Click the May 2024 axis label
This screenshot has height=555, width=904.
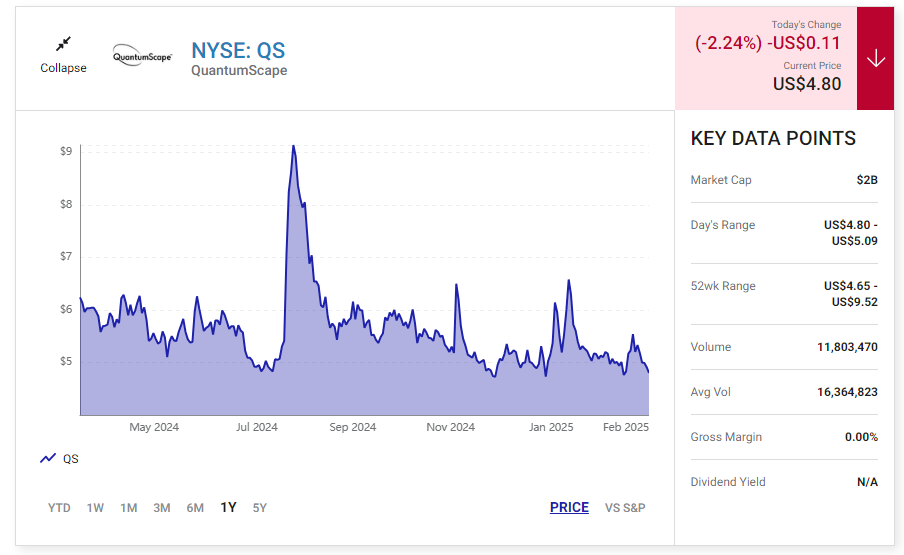coord(154,427)
